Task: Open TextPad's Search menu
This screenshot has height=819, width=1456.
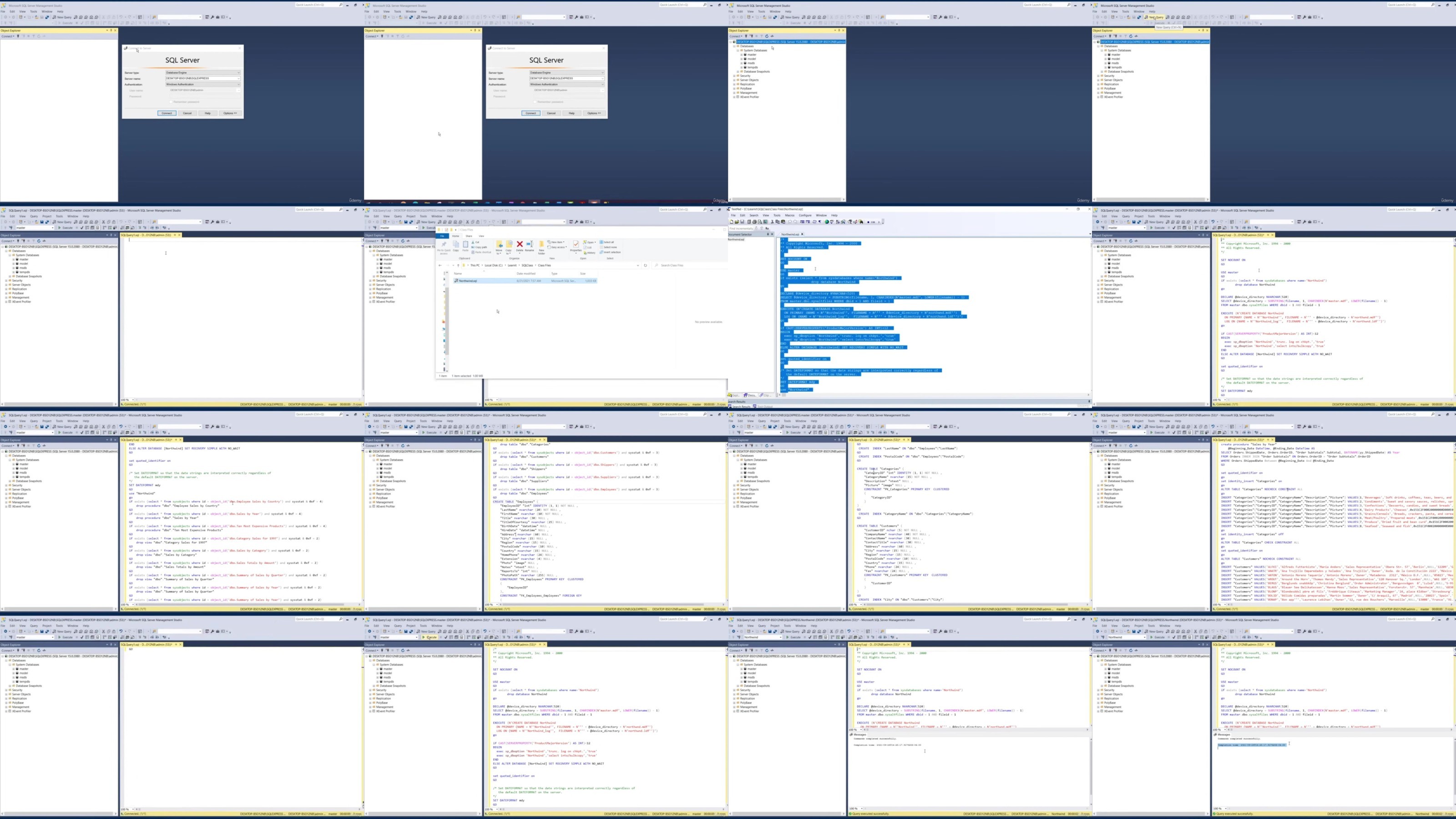Action: pyautogui.click(x=754, y=215)
